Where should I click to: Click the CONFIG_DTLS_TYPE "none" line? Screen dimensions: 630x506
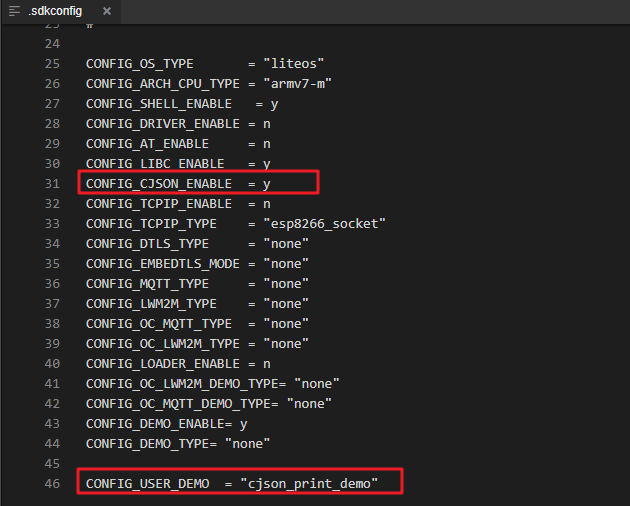coord(197,244)
